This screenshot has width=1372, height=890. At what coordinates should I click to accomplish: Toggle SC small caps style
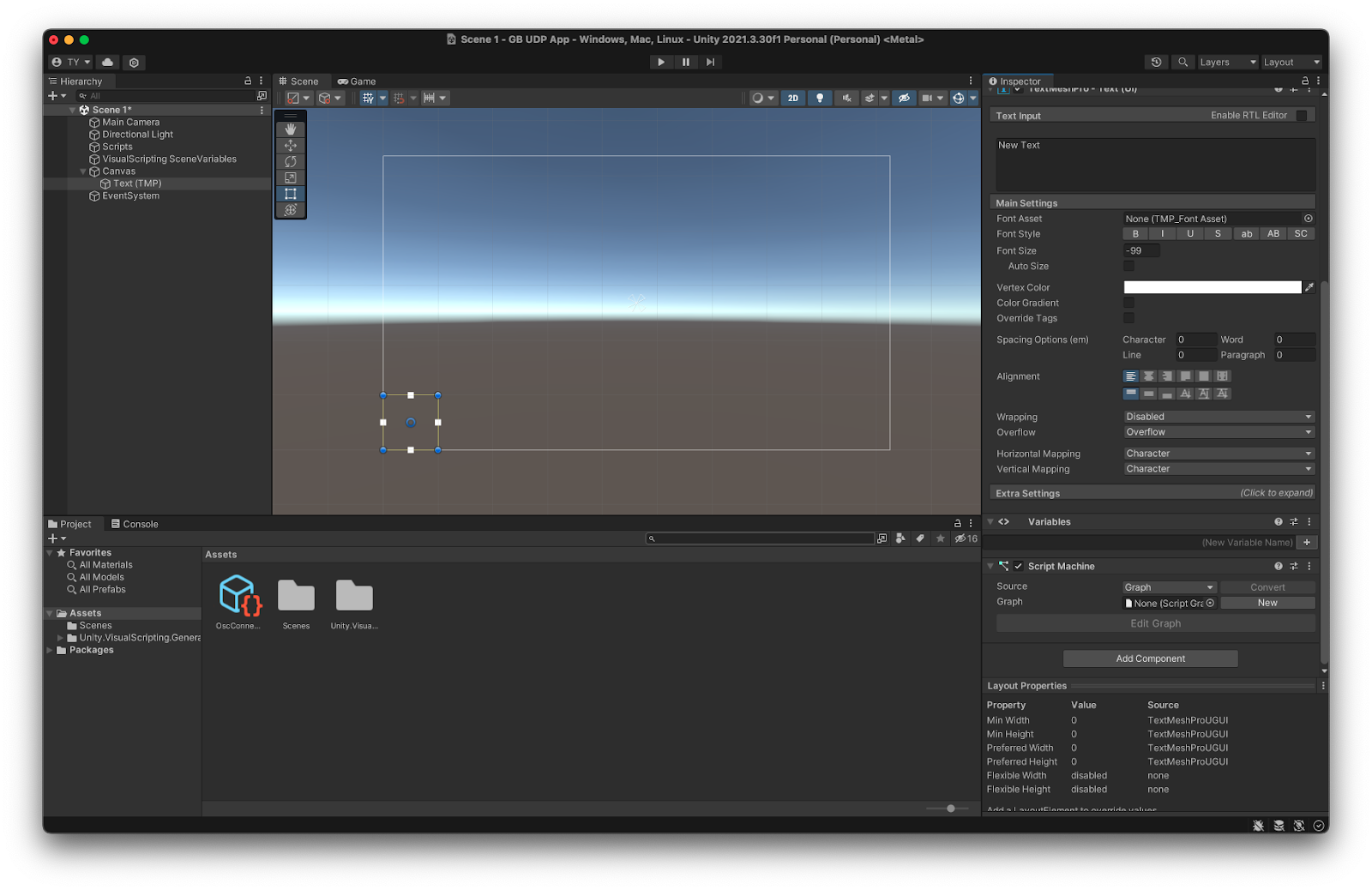tap(1301, 234)
